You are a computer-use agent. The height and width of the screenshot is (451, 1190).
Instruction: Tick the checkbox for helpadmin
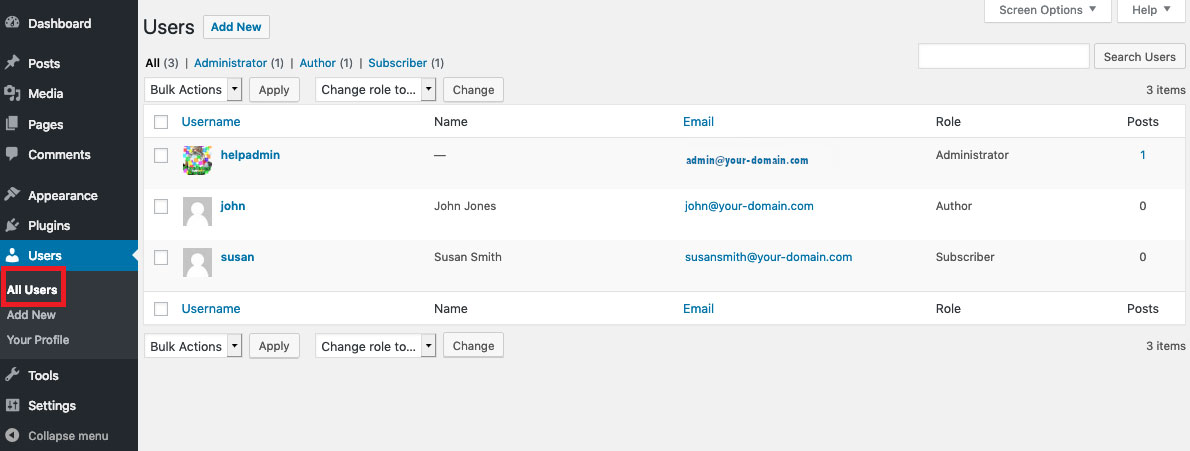(x=161, y=156)
